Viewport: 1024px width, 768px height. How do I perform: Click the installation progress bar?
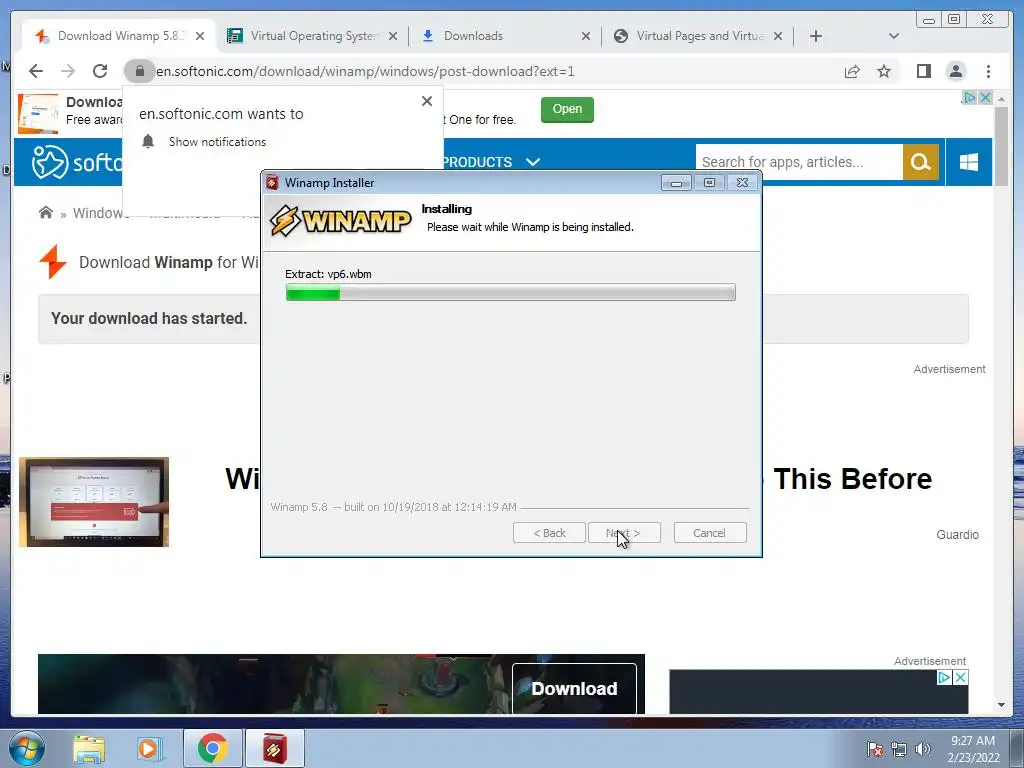click(x=510, y=293)
